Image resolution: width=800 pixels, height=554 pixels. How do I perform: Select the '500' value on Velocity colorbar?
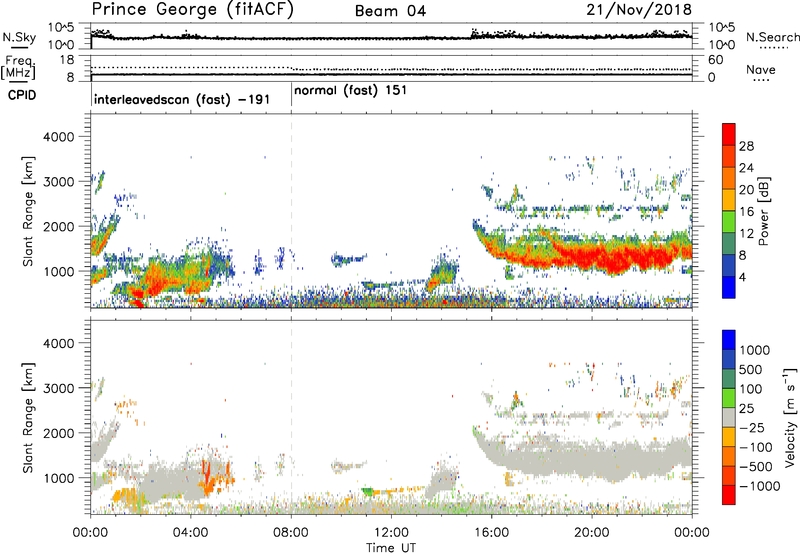751,370
